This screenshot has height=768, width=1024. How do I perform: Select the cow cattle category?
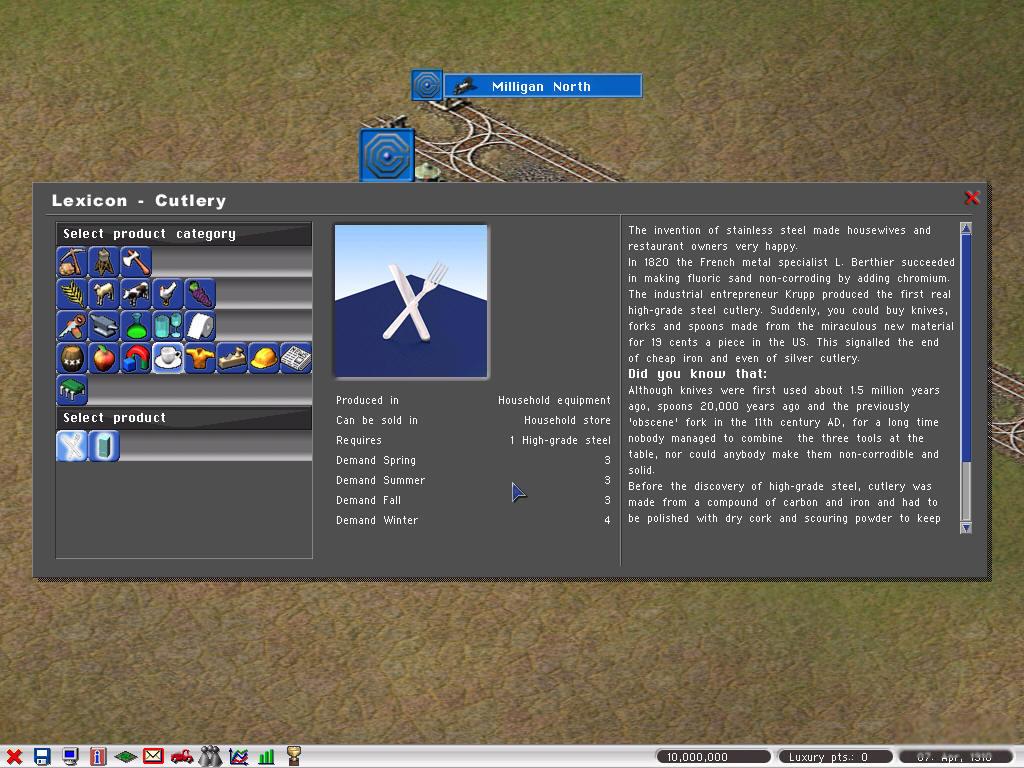tap(136, 294)
